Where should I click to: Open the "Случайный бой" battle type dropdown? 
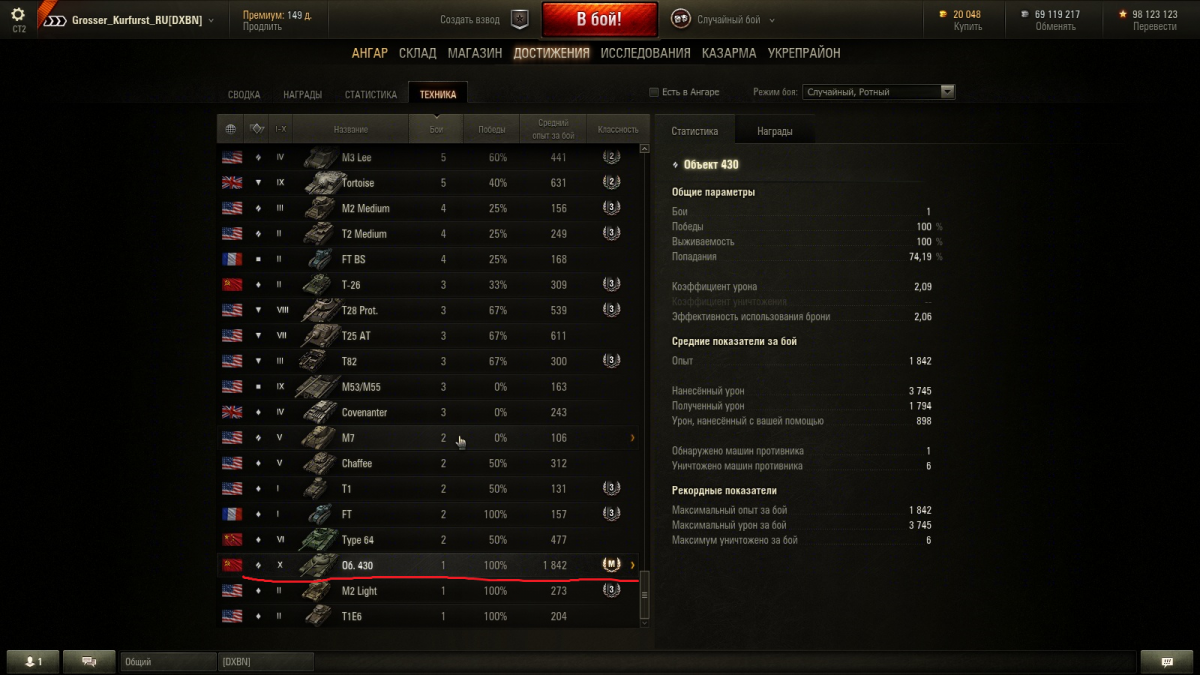[722, 19]
